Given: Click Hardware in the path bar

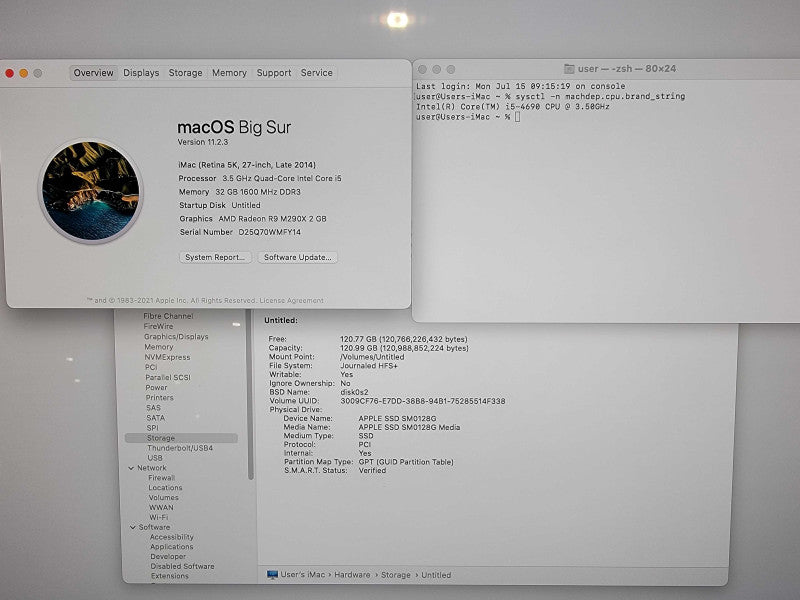Looking at the screenshot, I should 352,575.
